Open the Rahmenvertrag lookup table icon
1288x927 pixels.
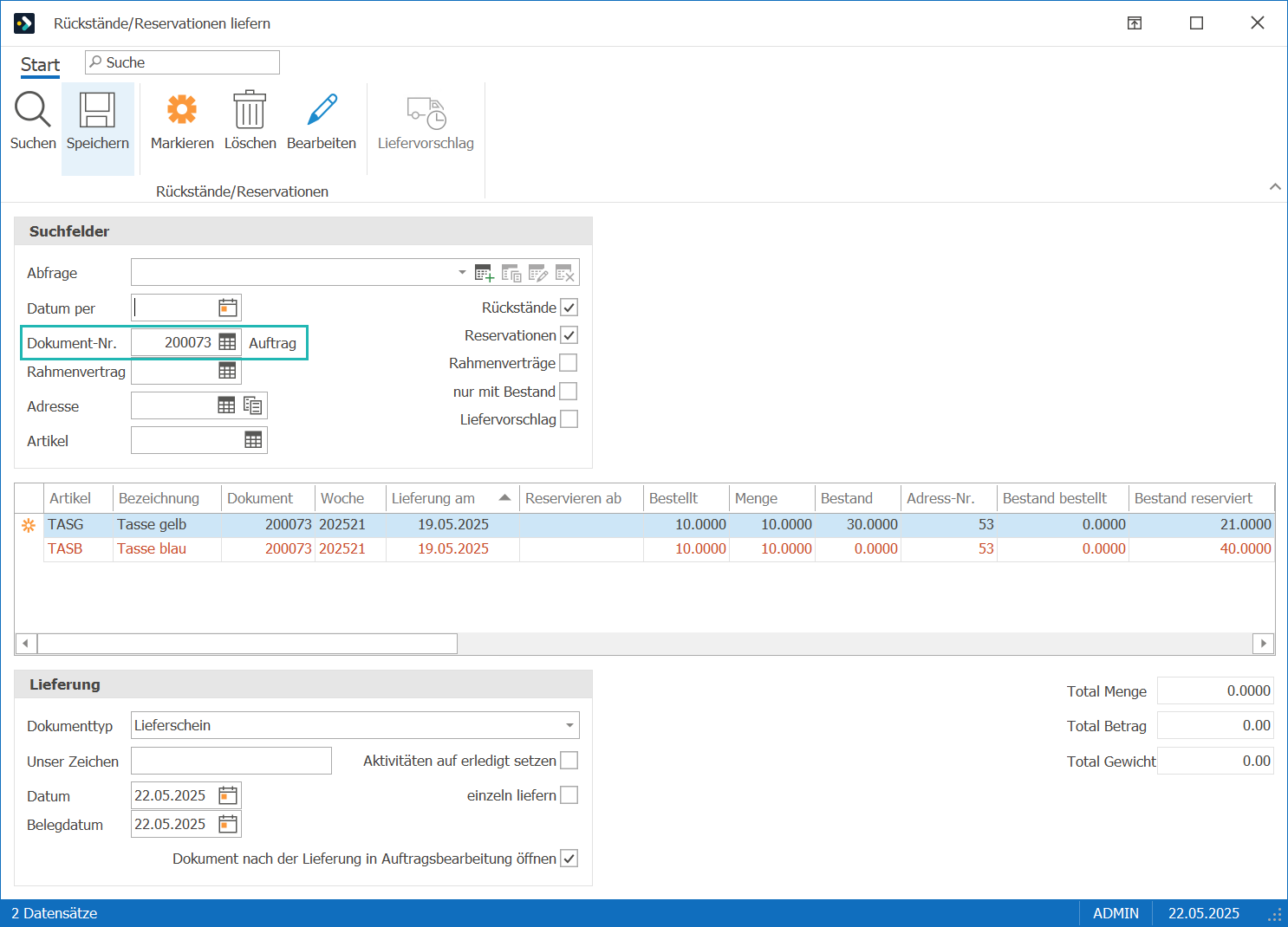click(x=227, y=371)
